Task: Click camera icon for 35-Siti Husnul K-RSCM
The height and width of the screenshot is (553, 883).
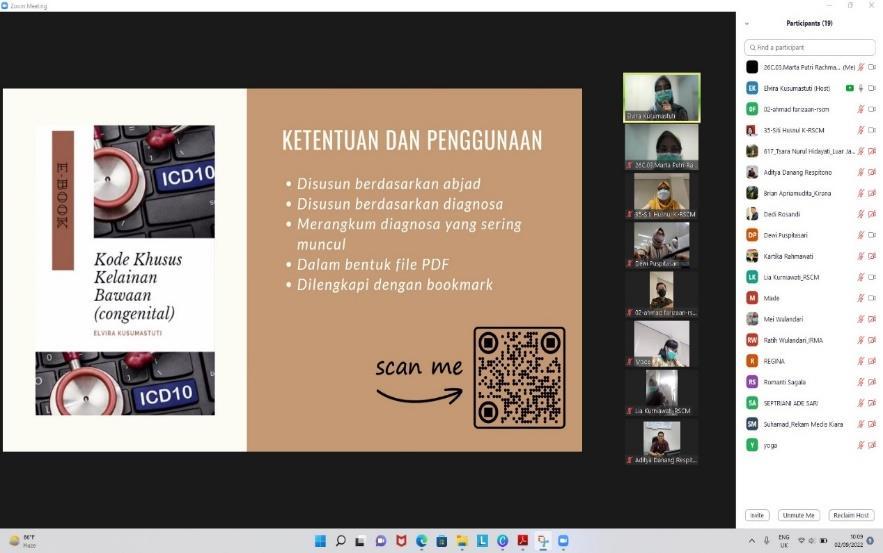Action: tap(872, 130)
